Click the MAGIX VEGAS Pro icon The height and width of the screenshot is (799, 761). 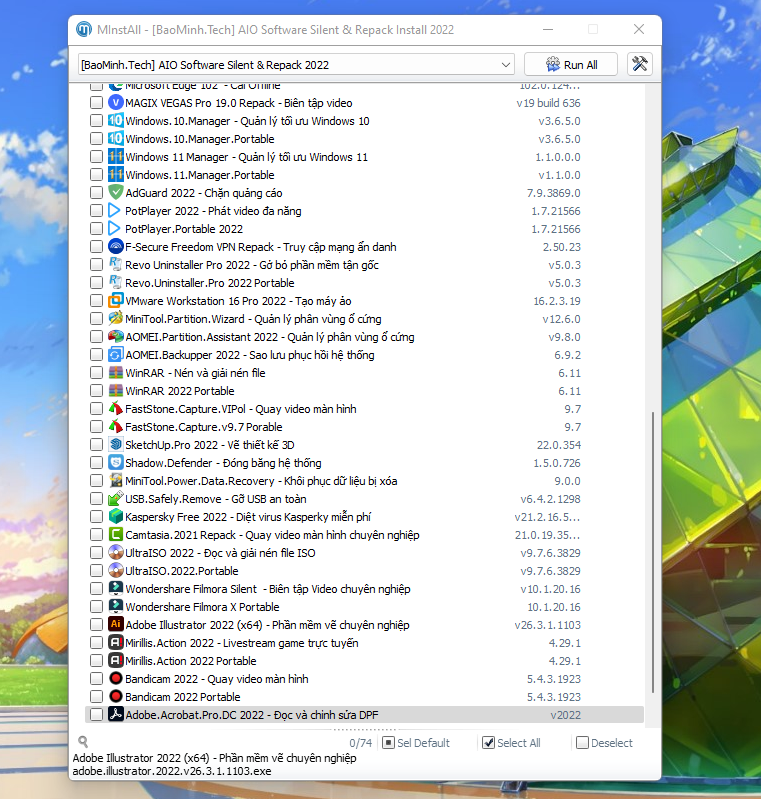click(x=116, y=103)
